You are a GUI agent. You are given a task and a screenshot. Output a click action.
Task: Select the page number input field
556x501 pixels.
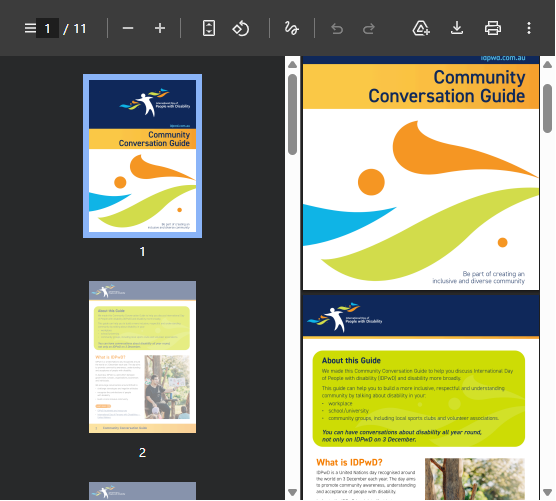(x=48, y=28)
